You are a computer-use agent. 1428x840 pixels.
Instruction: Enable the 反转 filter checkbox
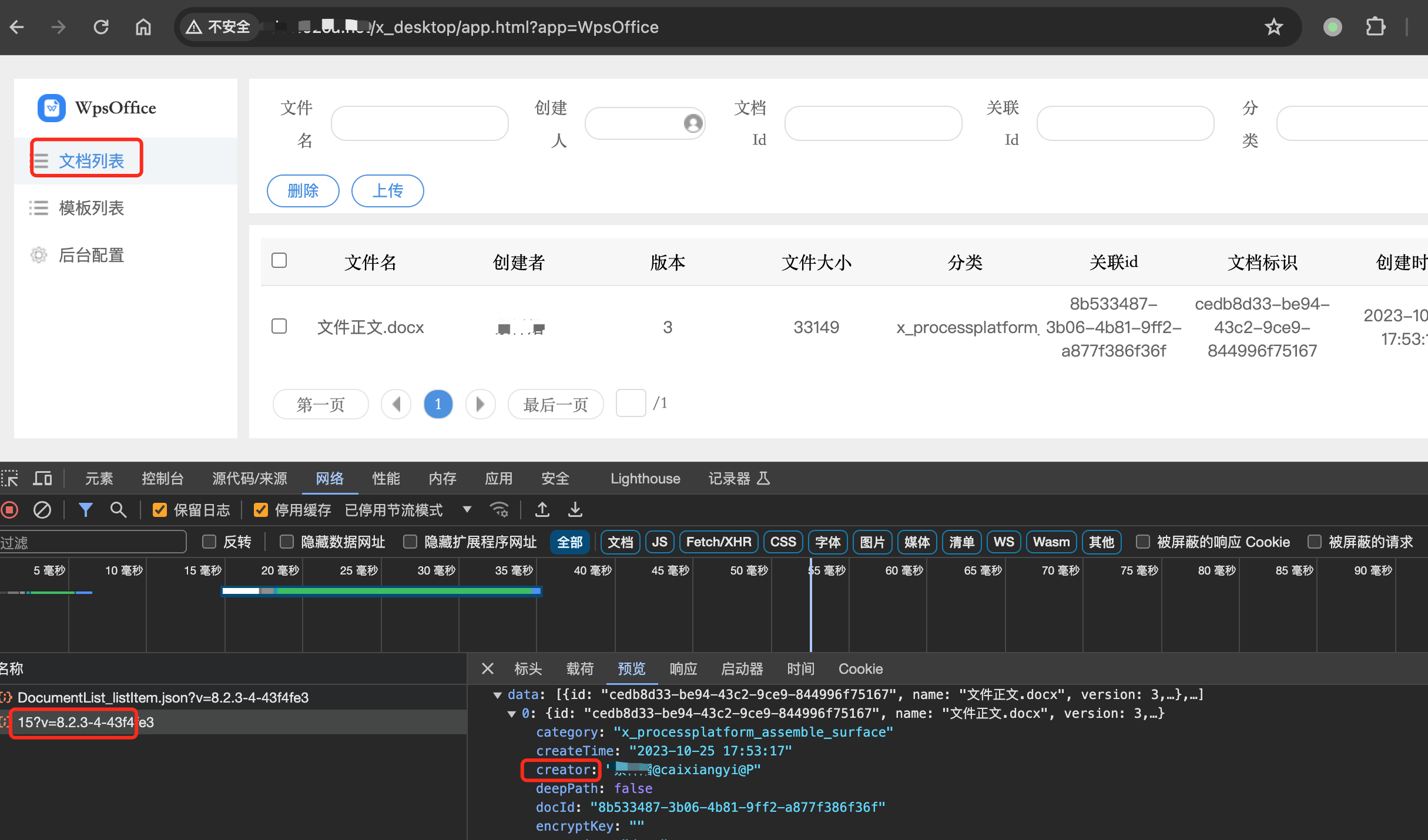(209, 542)
